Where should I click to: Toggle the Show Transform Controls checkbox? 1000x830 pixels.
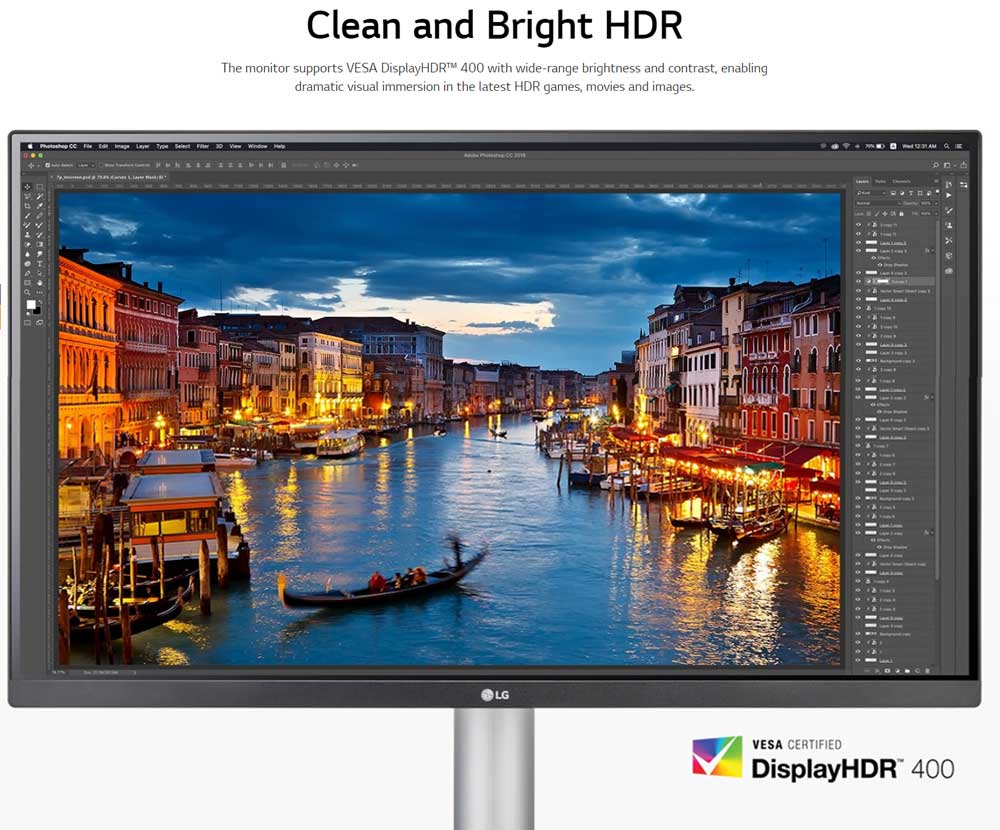coord(102,165)
